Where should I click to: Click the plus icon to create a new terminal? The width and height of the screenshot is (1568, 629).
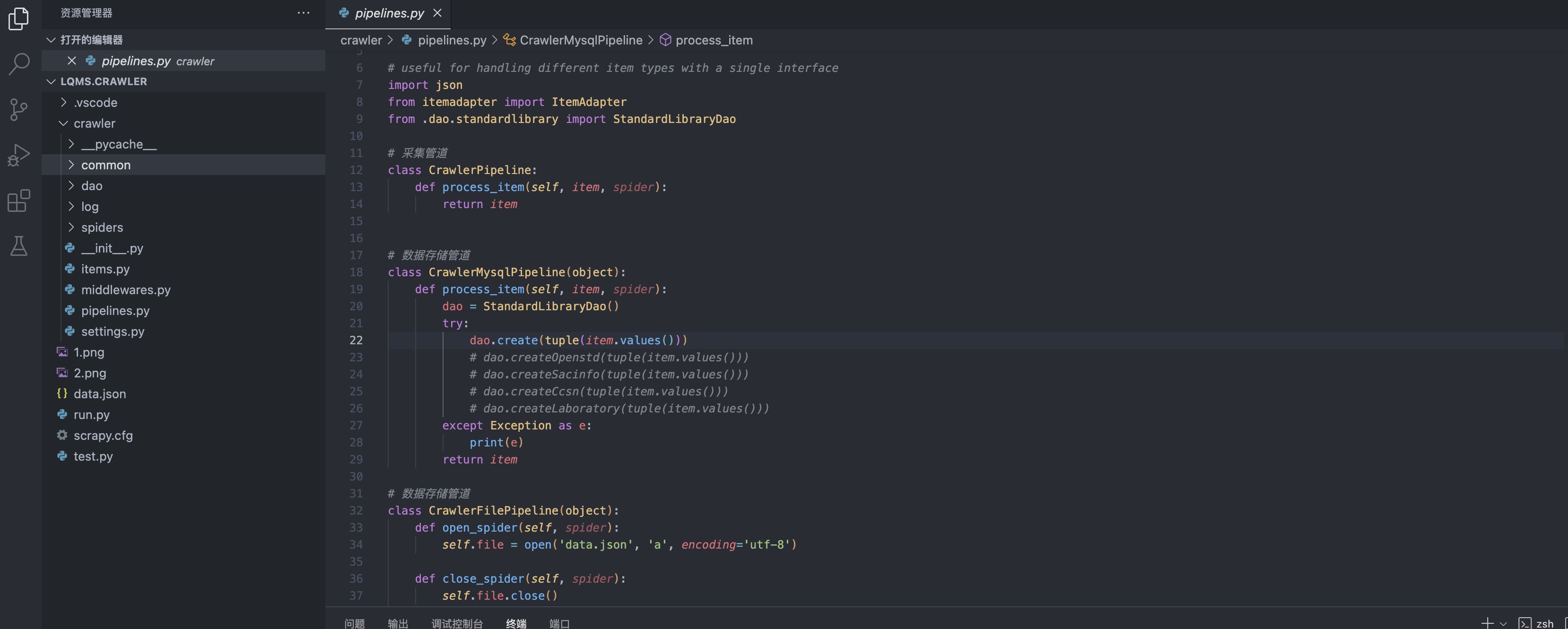[x=1488, y=623]
